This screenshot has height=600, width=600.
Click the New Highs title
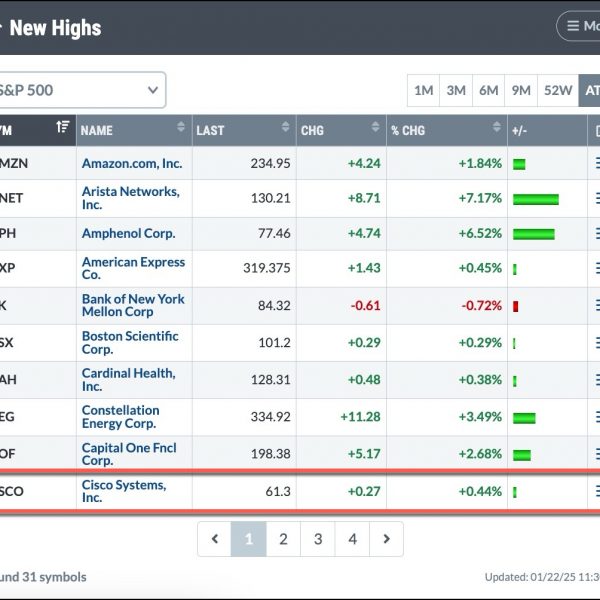pos(55,28)
